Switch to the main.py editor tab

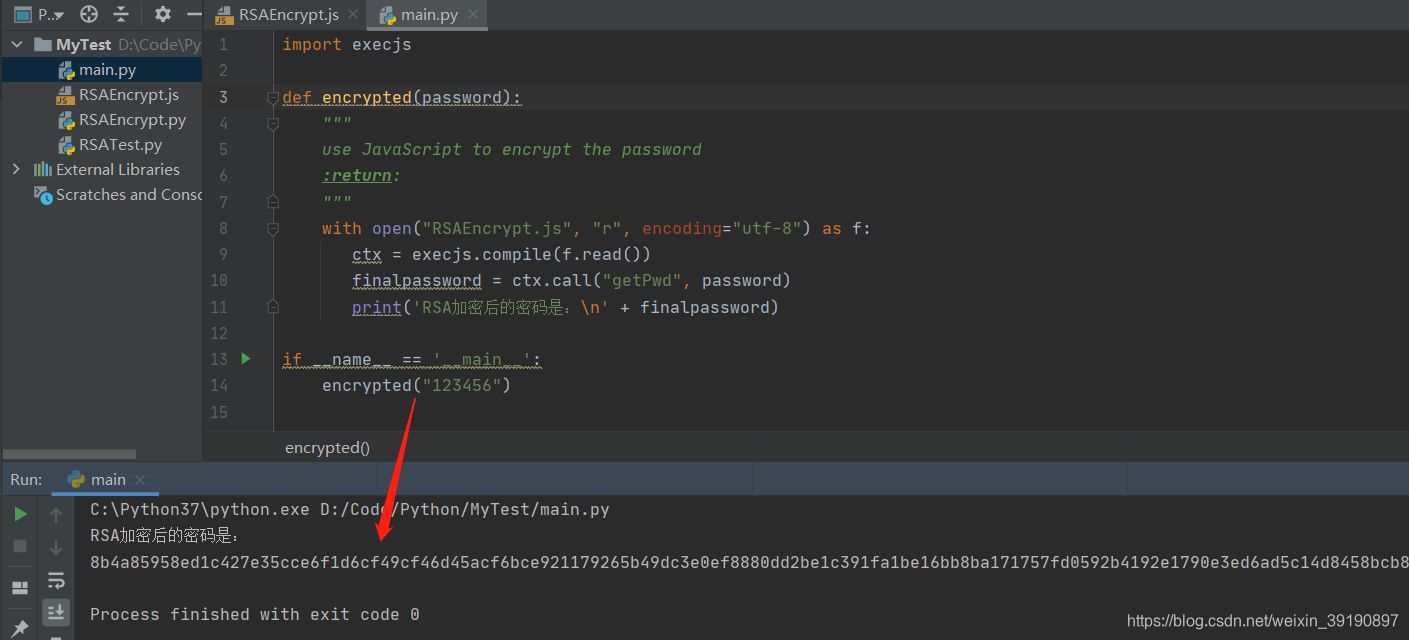coord(428,15)
